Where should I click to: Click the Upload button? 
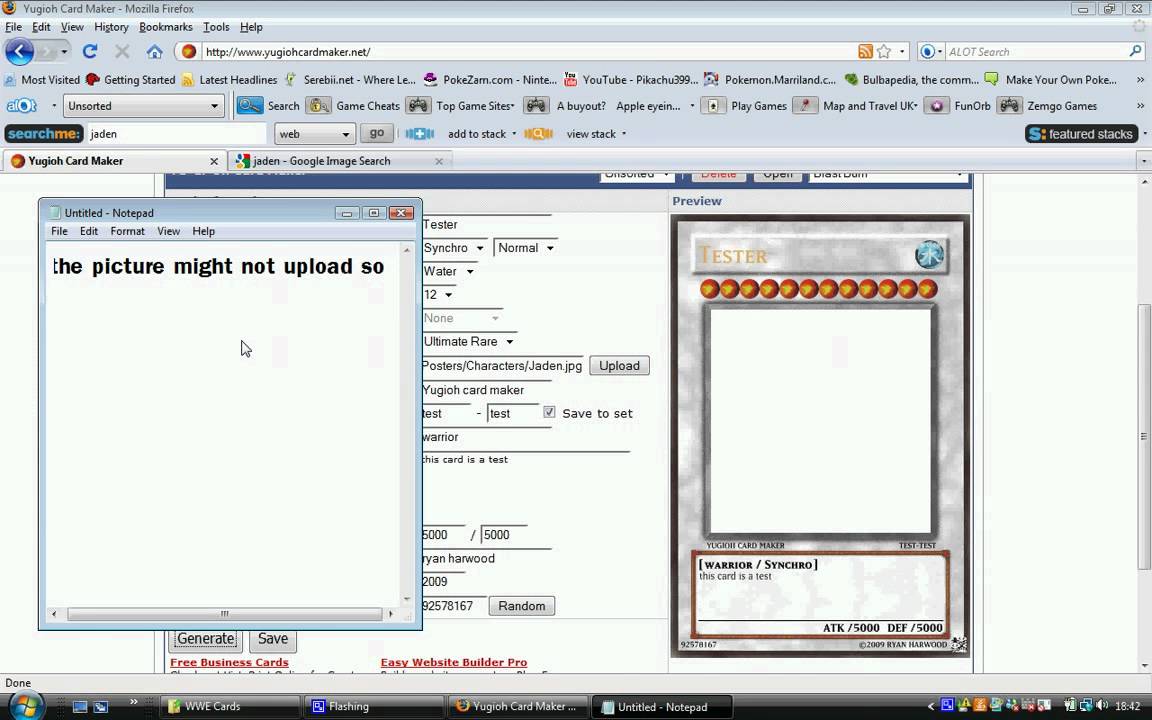tap(619, 366)
